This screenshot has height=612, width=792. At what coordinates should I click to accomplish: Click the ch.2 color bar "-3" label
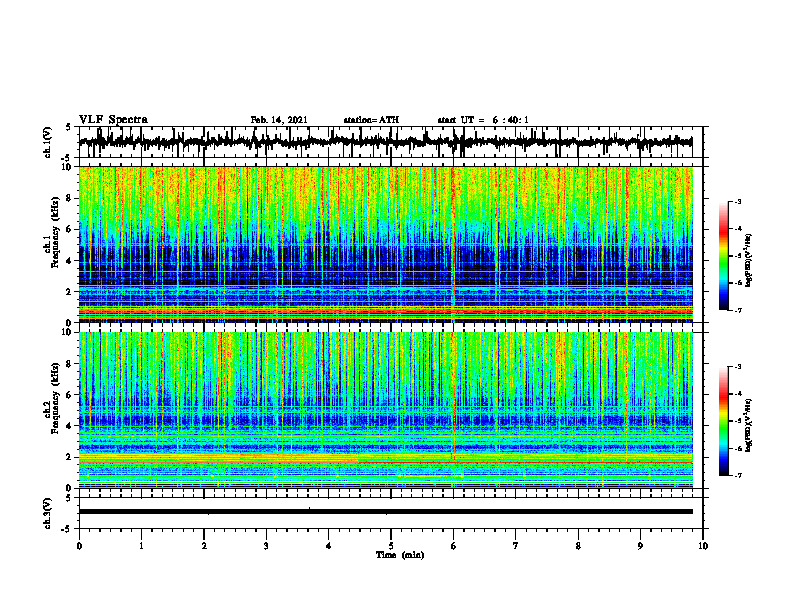click(x=738, y=367)
